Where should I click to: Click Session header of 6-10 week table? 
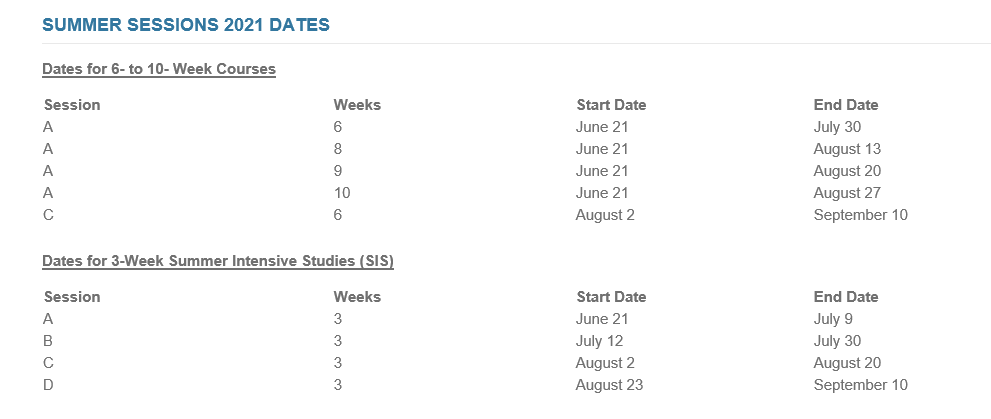pos(72,105)
